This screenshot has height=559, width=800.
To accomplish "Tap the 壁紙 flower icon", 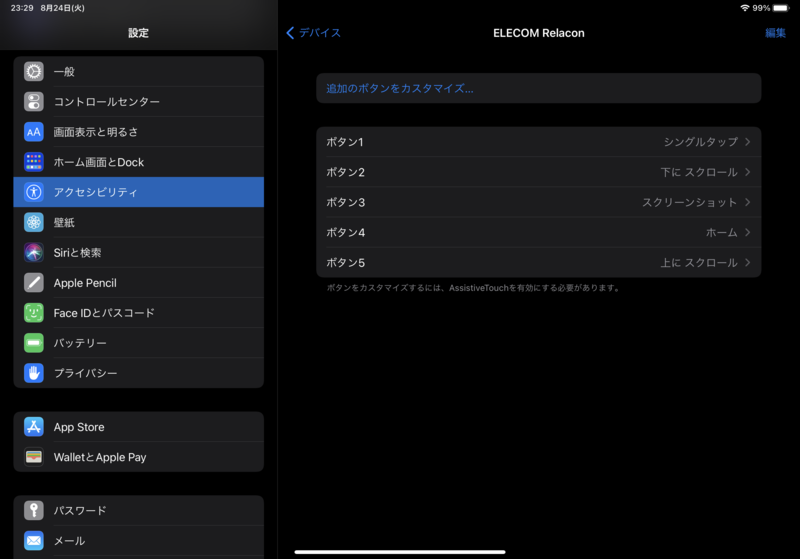I will pos(34,222).
